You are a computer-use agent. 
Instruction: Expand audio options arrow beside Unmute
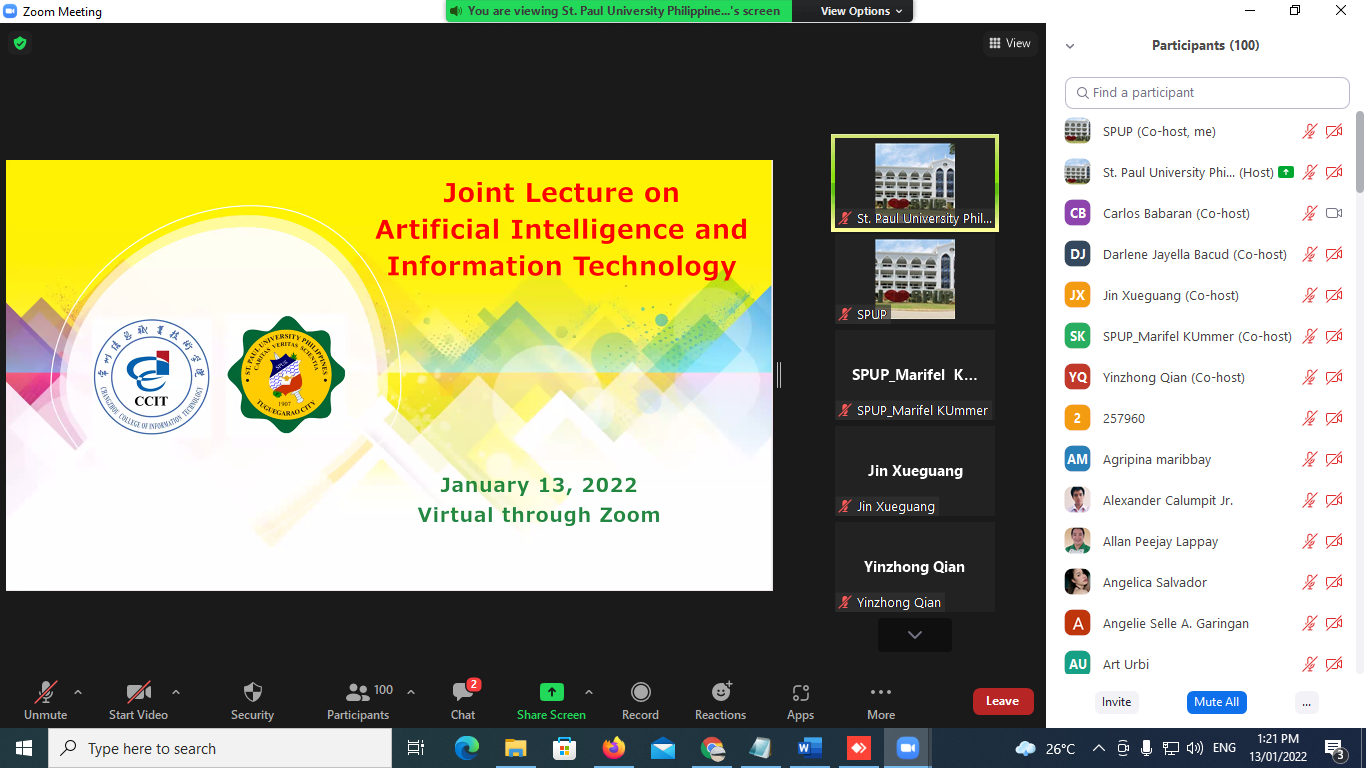(78, 692)
